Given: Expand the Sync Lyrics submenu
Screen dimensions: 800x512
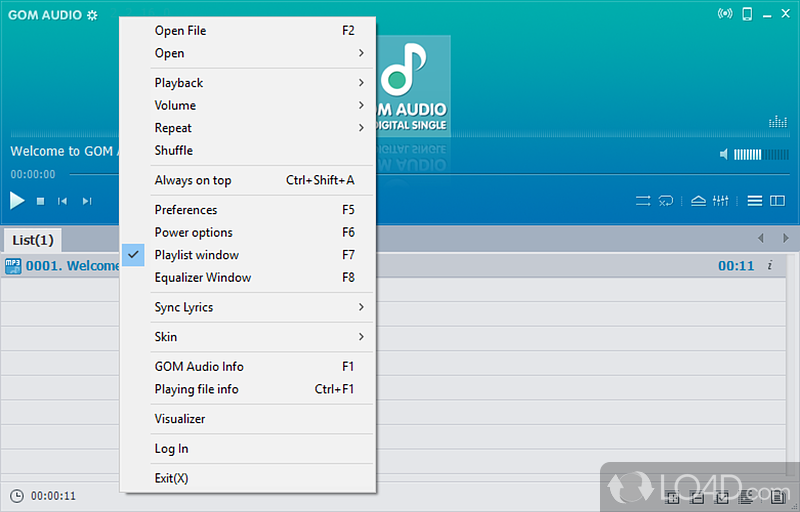Looking at the screenshot, I should 248,307.
